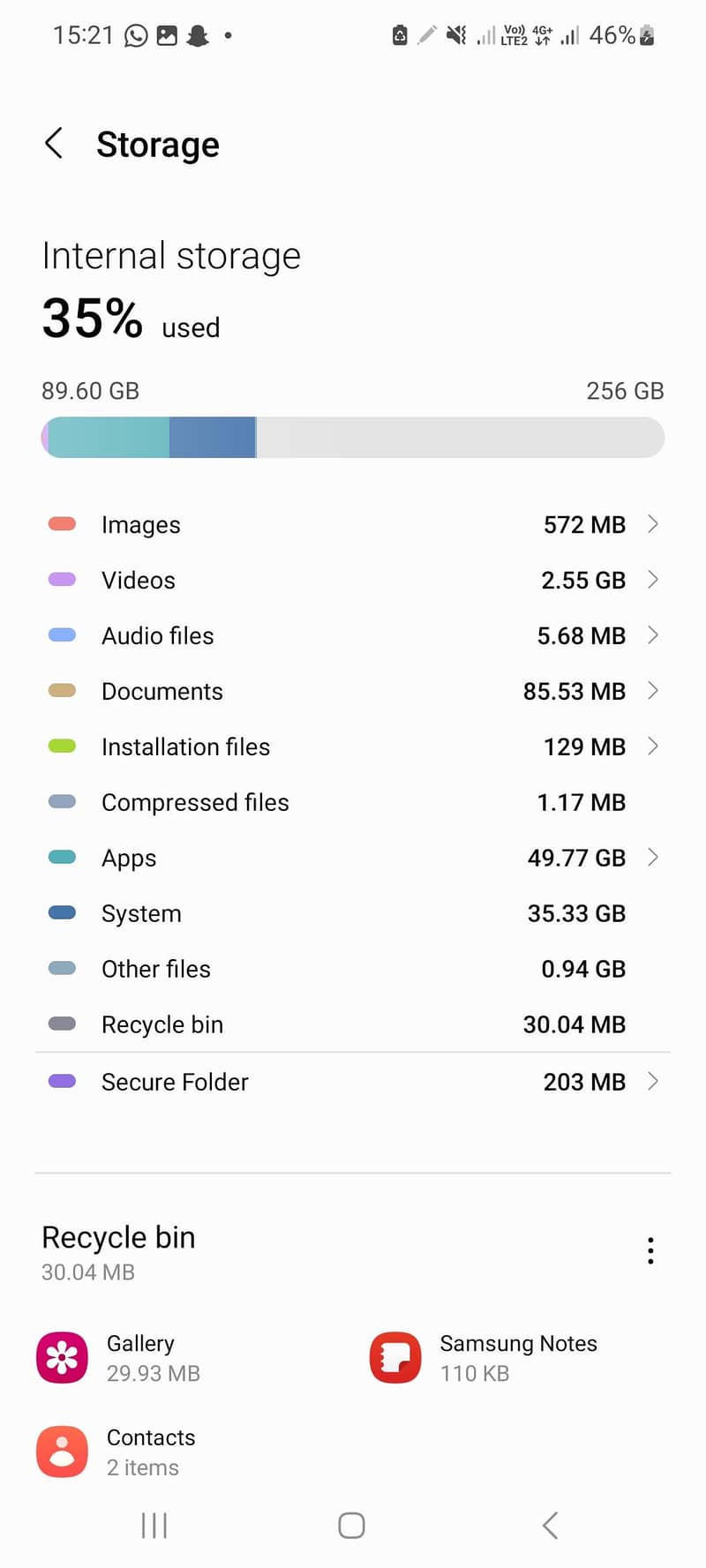This screenshot has width=706, height=1568.
Task: Expand the Images chevron arrow
Action: (x=653, y=524)
